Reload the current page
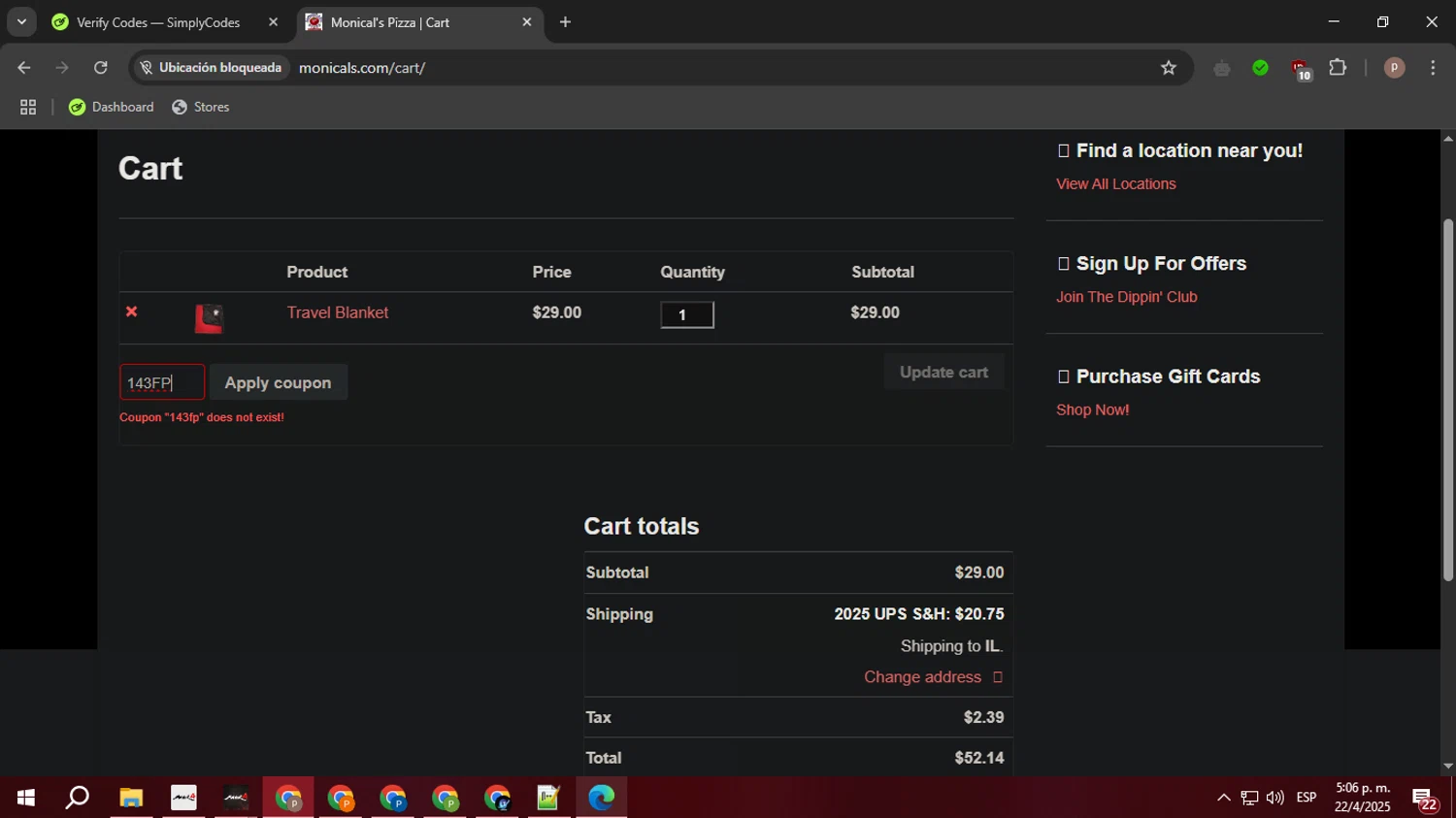 point(100,68)
